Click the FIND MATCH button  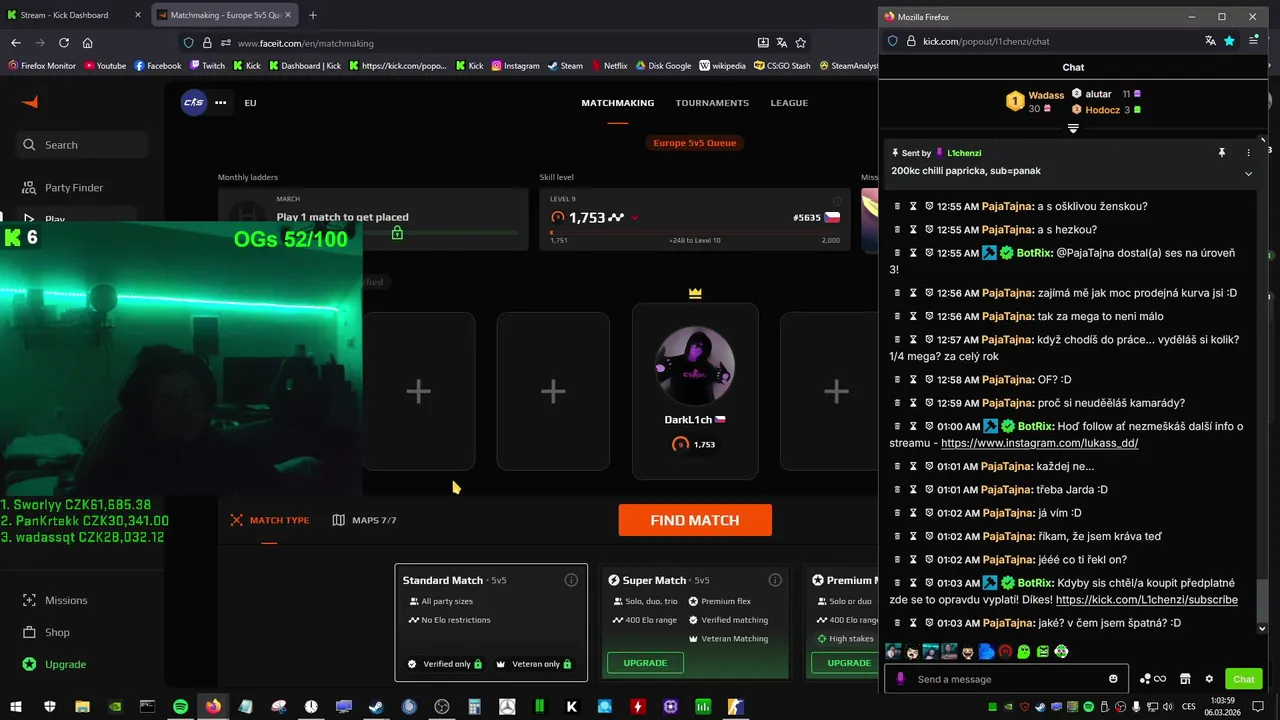695,520
